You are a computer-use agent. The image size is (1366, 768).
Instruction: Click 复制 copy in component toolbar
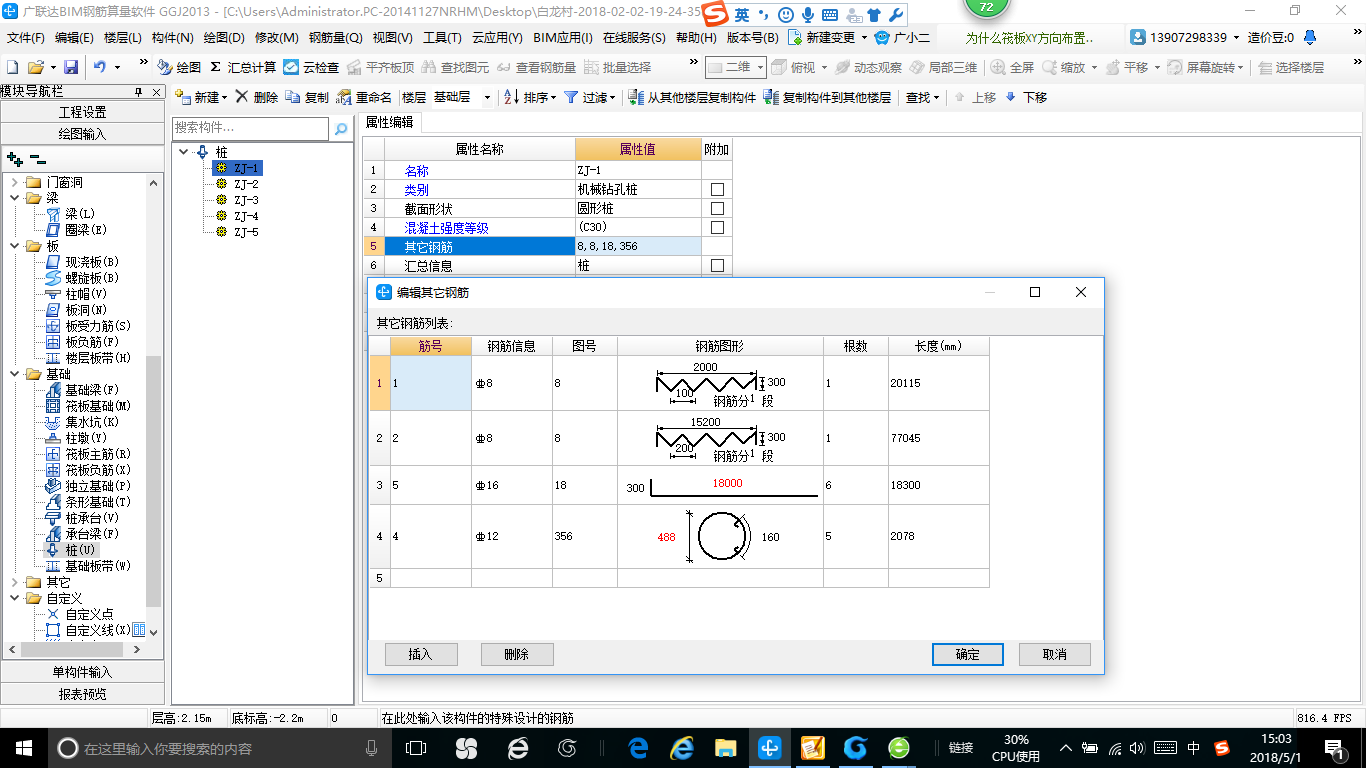click(307, 97)
